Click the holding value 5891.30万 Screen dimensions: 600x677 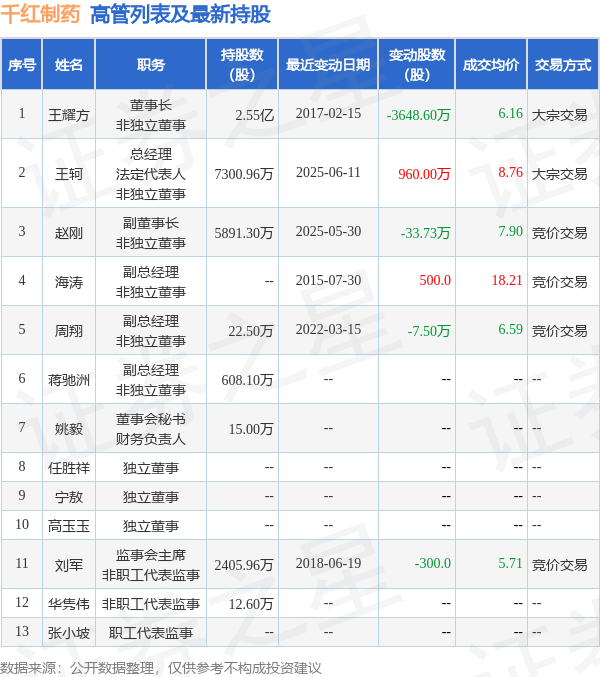click(x=244, y=233)
